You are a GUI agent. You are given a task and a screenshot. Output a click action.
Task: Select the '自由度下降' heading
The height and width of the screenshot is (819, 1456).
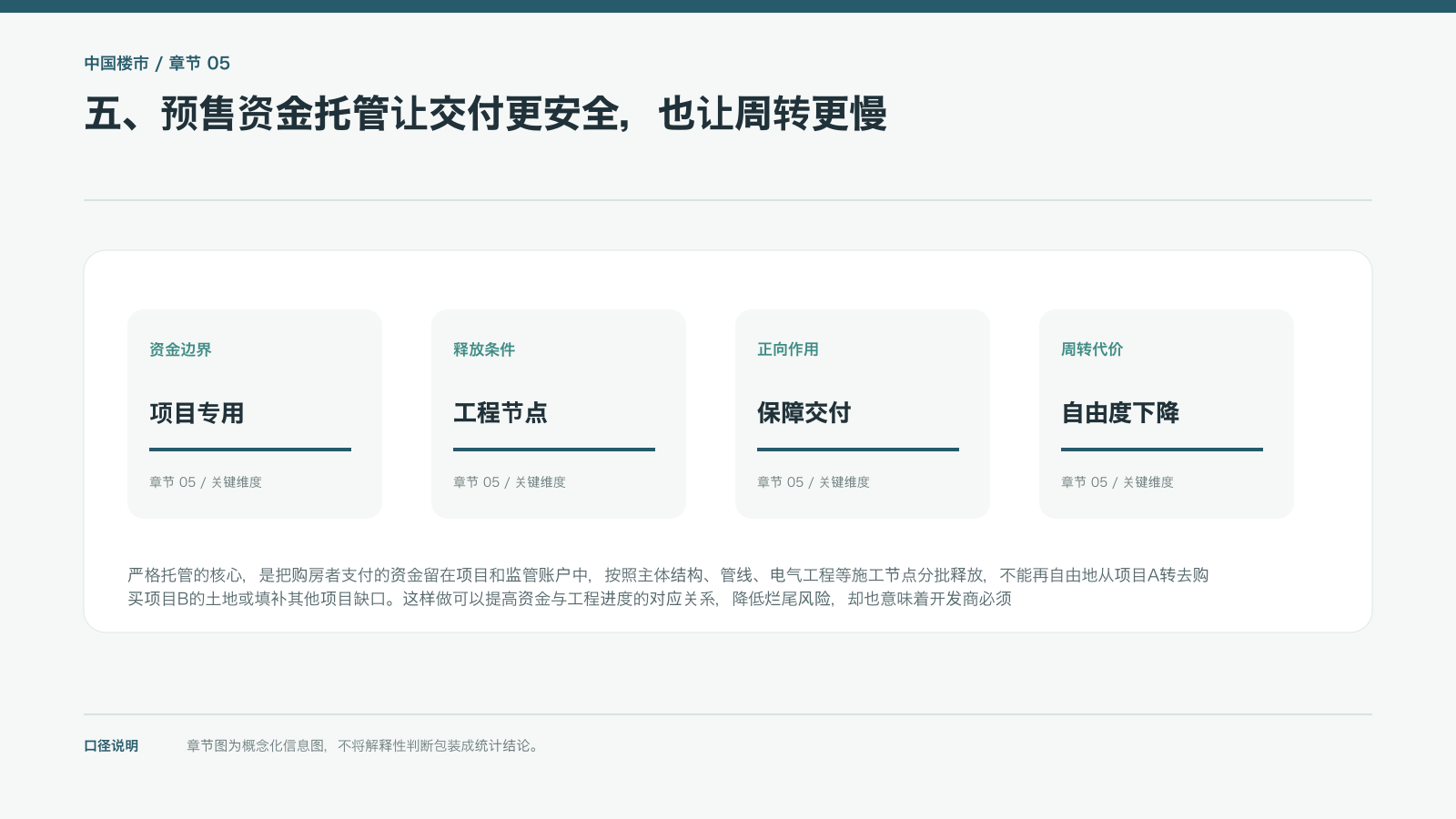click(1120, 413)
